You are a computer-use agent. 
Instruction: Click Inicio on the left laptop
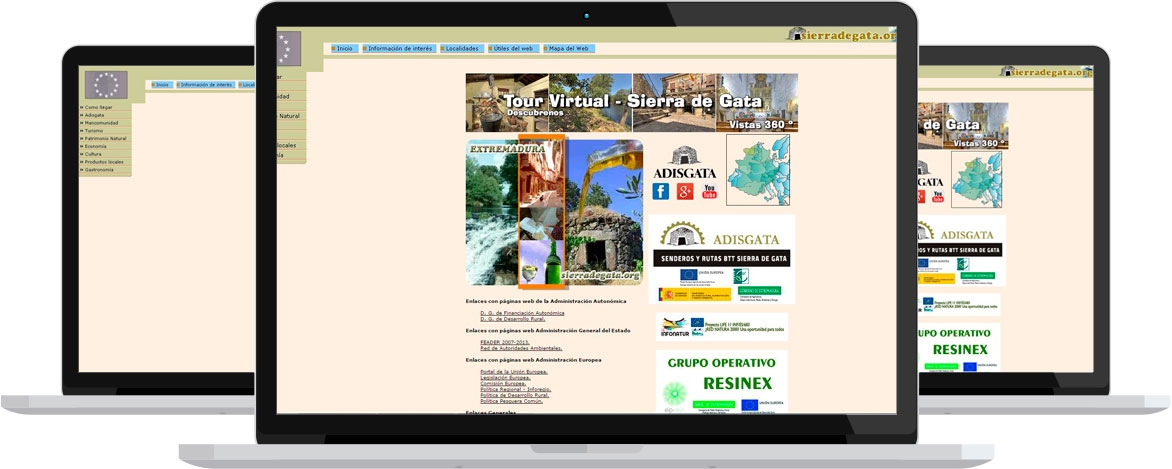(x=161, y=85)
